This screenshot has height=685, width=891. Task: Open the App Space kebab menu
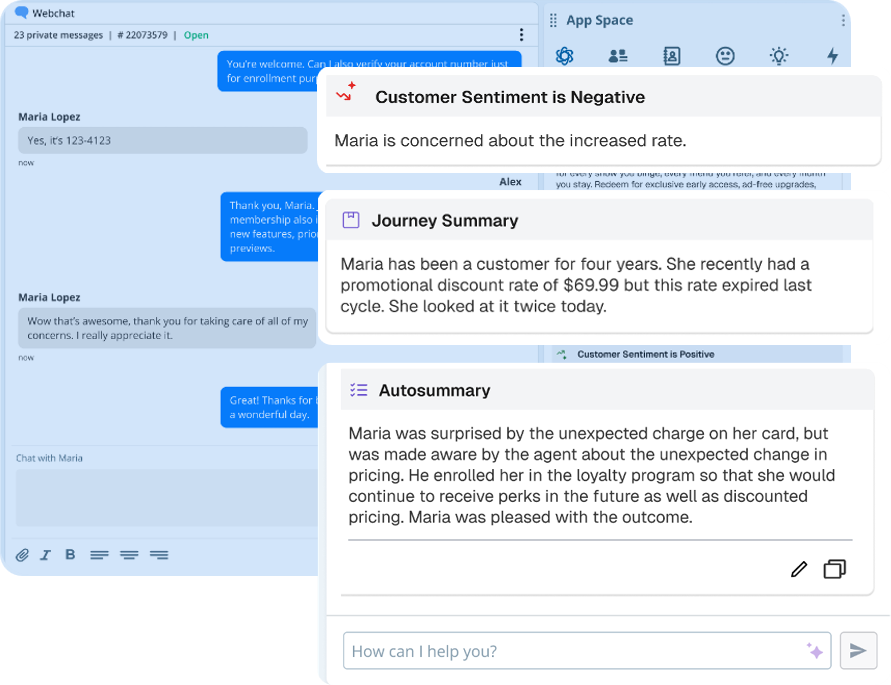[843, 20]
